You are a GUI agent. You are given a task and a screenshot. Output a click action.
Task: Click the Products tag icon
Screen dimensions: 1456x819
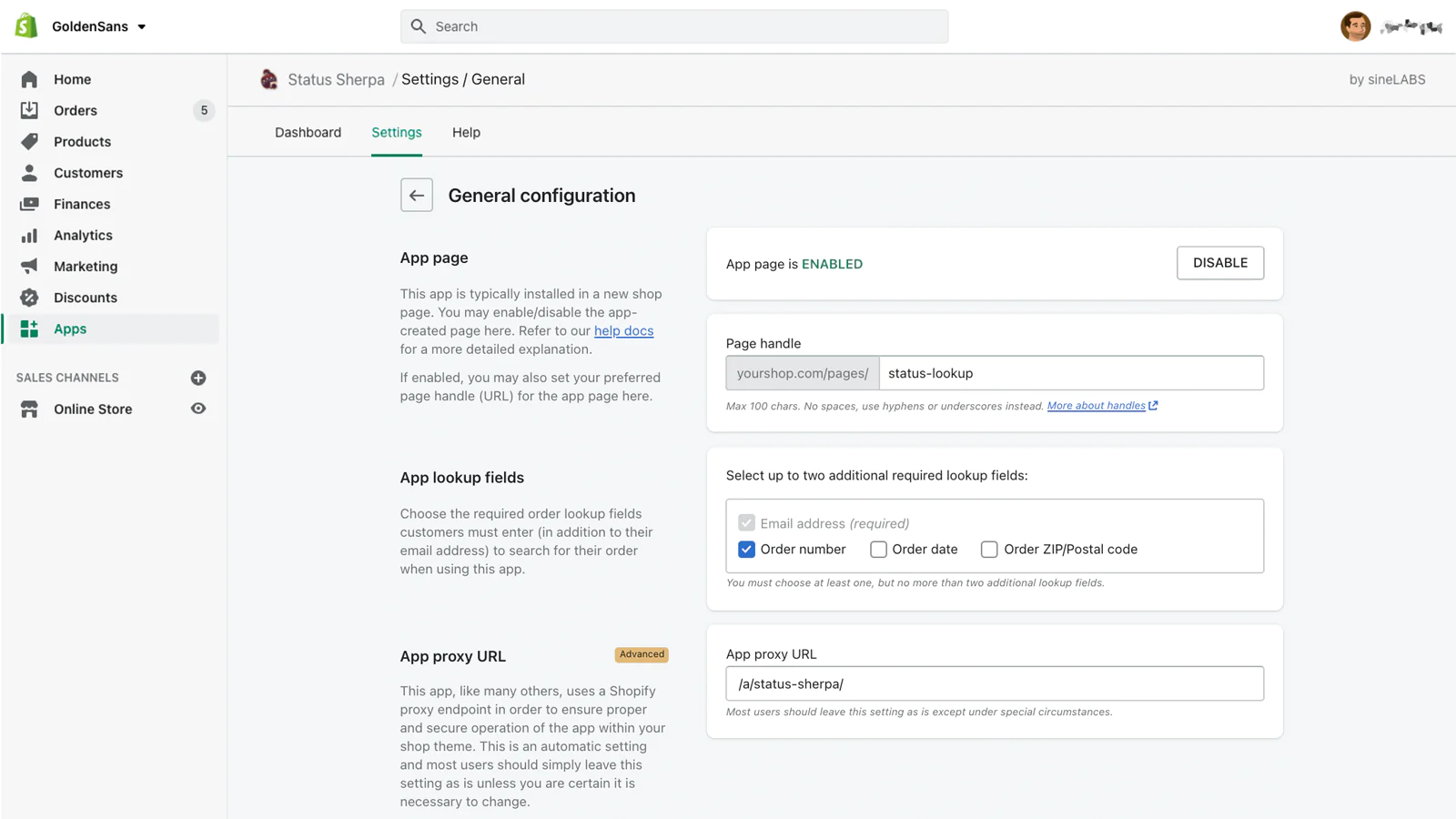[29, 141]
